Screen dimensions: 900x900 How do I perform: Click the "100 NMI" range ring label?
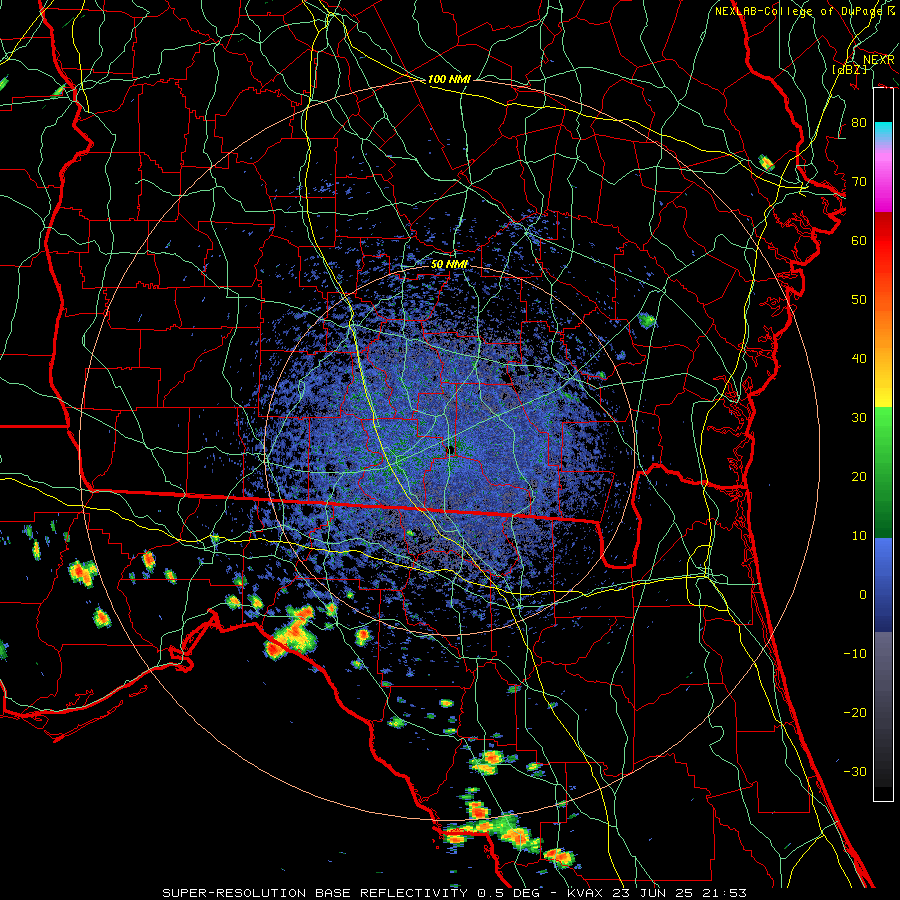[x=449, y=79]
